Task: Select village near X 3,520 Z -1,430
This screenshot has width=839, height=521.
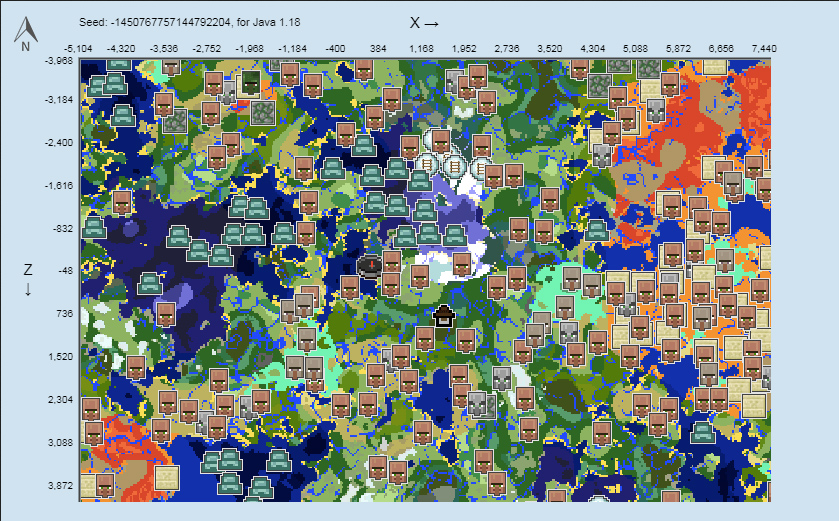Action: pyautogui.click(x=550, y=198)
